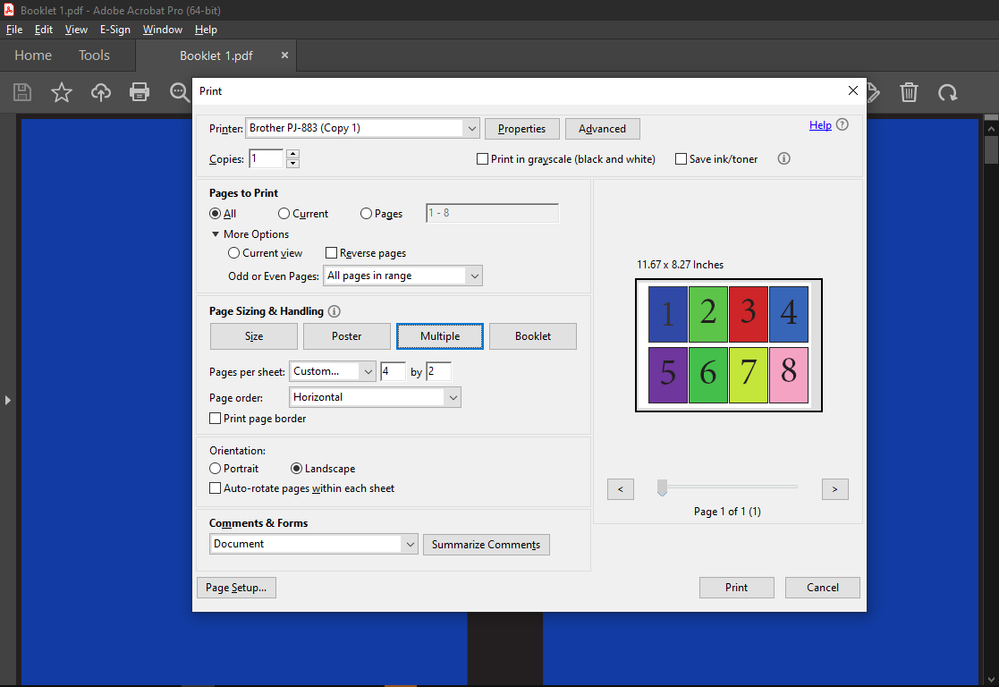The height and width of the screenshot is (687, 999).
Task: Click the upload to cloud icon
Action: click(101, 92)
